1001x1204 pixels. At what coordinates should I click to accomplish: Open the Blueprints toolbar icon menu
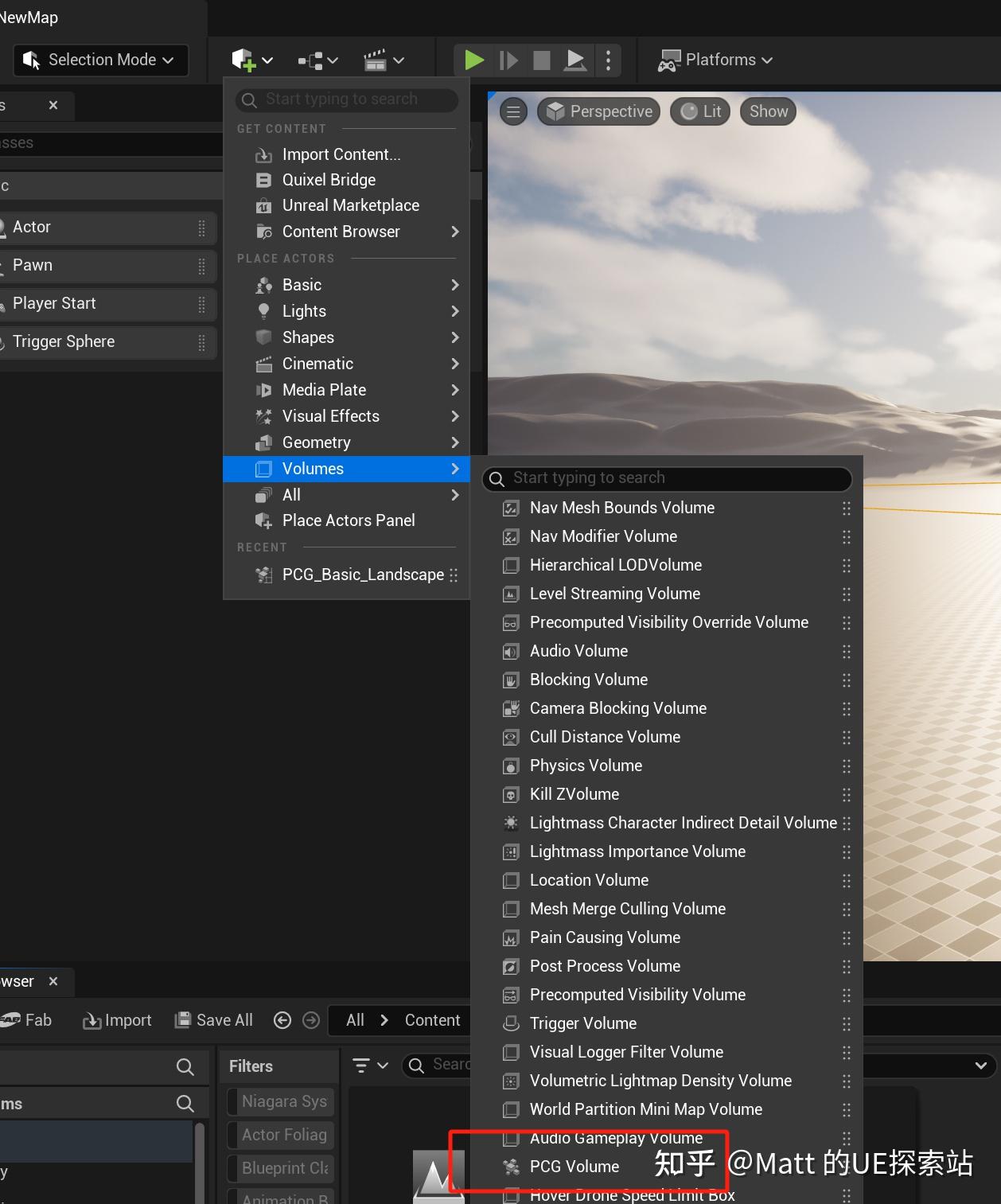(317, 60)
